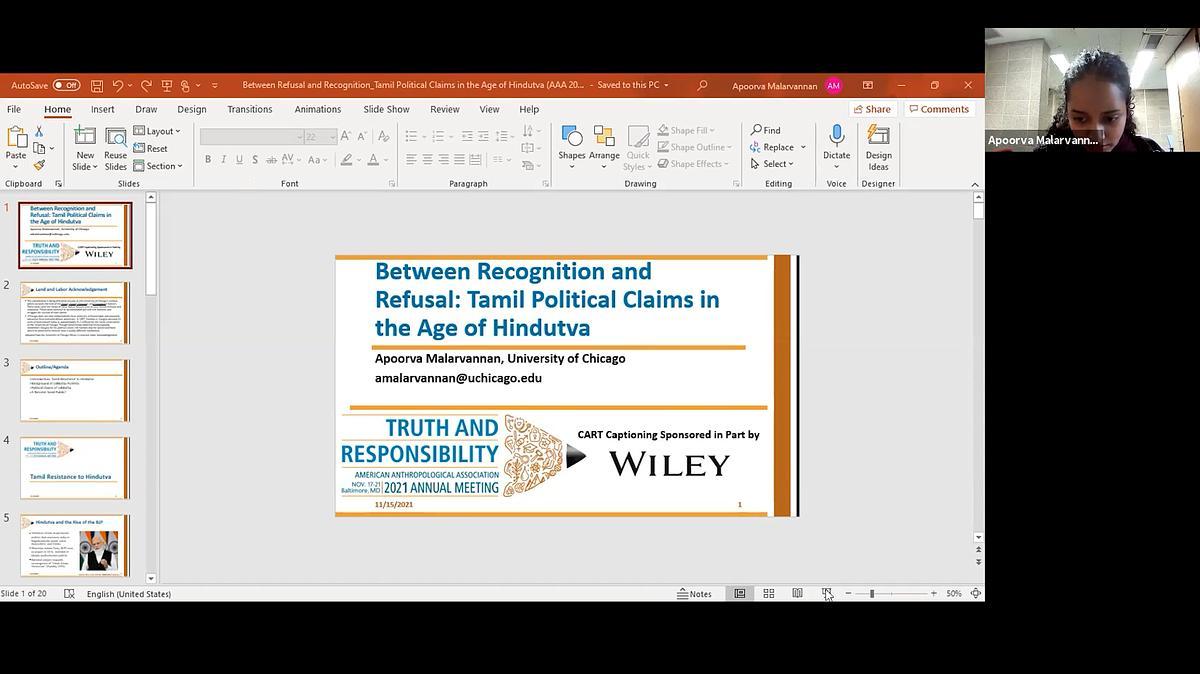Toggle Bold formatting
This screenshot has height=674, width=1200.
(x=208, y=160)
